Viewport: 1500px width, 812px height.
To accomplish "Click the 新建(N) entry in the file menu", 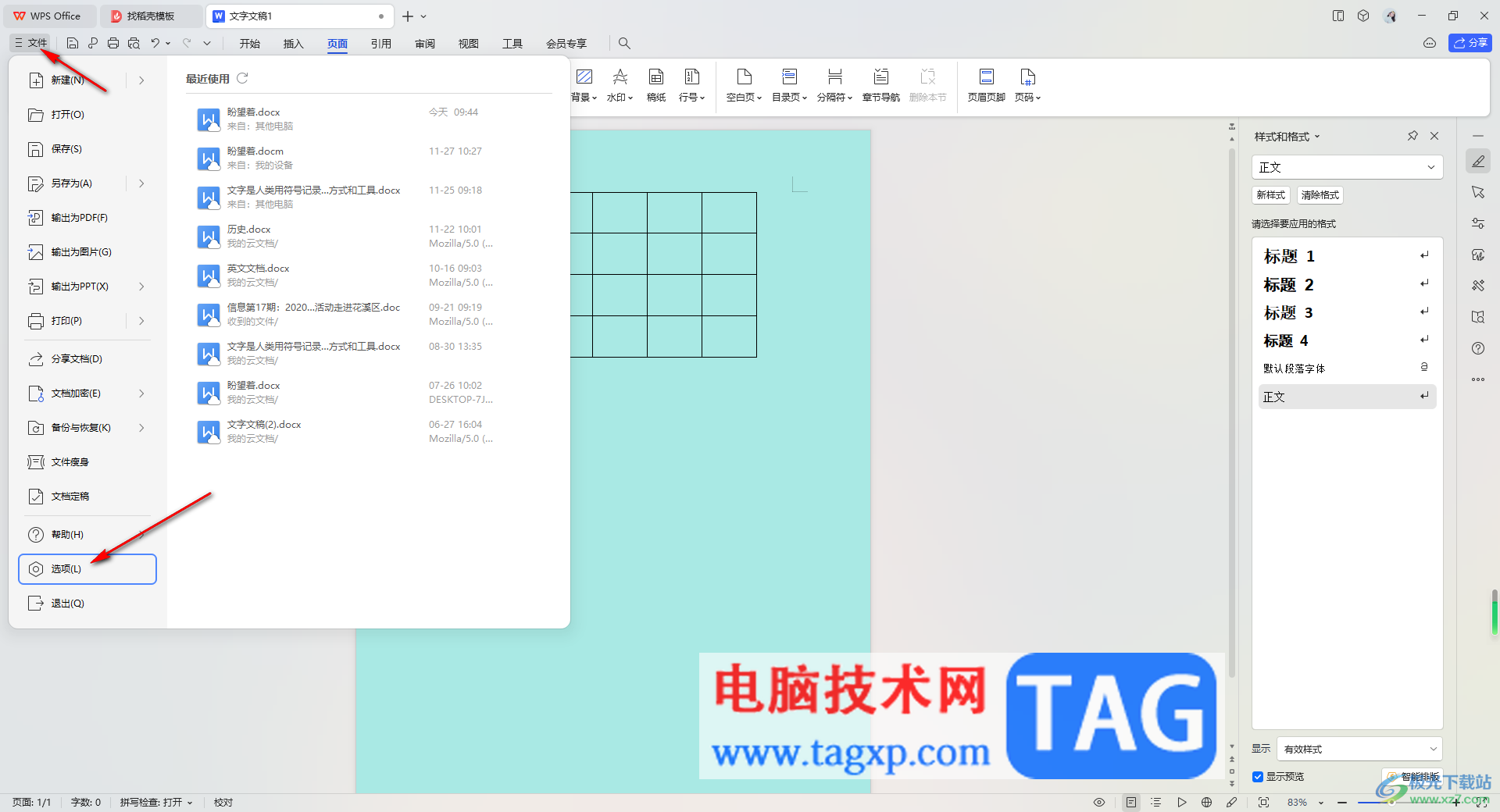I will [68, 80].
